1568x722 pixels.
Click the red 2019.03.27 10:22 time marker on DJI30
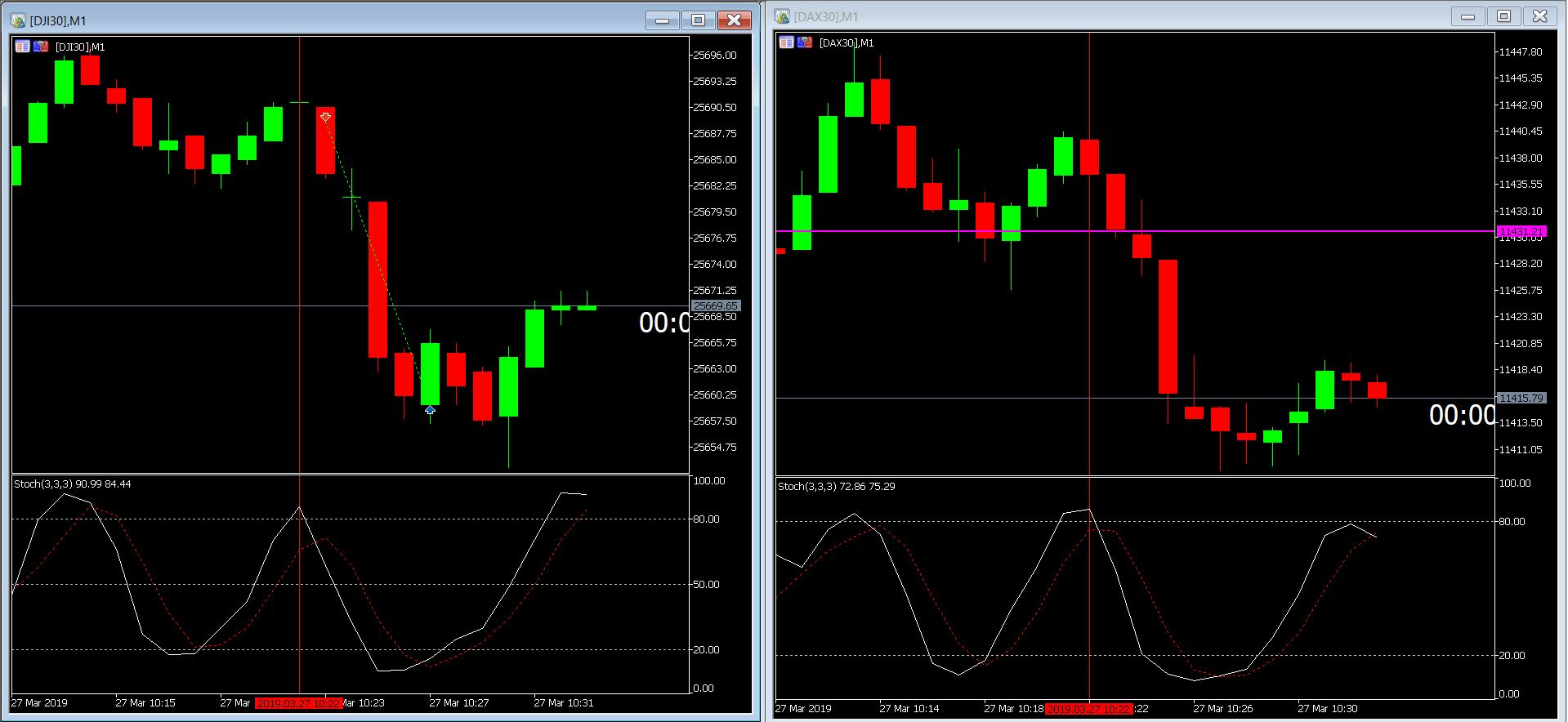[x=298, y=703]
